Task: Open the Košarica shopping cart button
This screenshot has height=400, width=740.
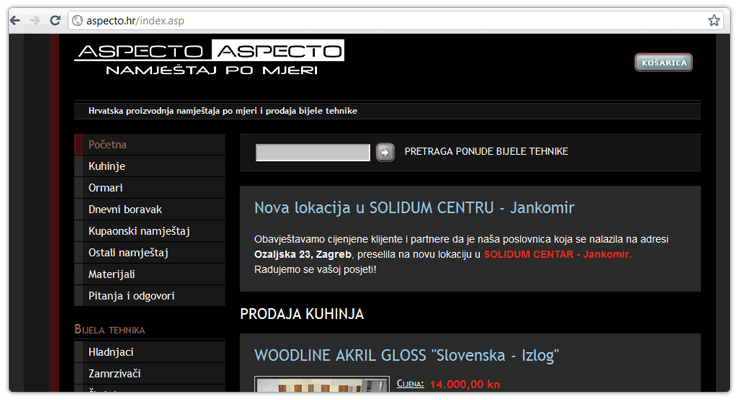Action: click(664, 63)
